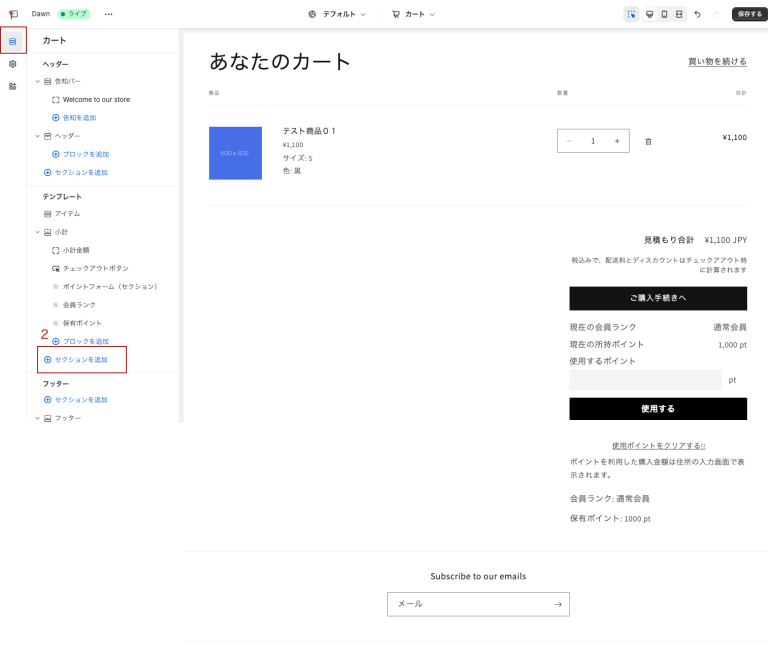Click the Subscribe to our emails heading
This screenshot has height=664, width=768.
tap(478, 576)
